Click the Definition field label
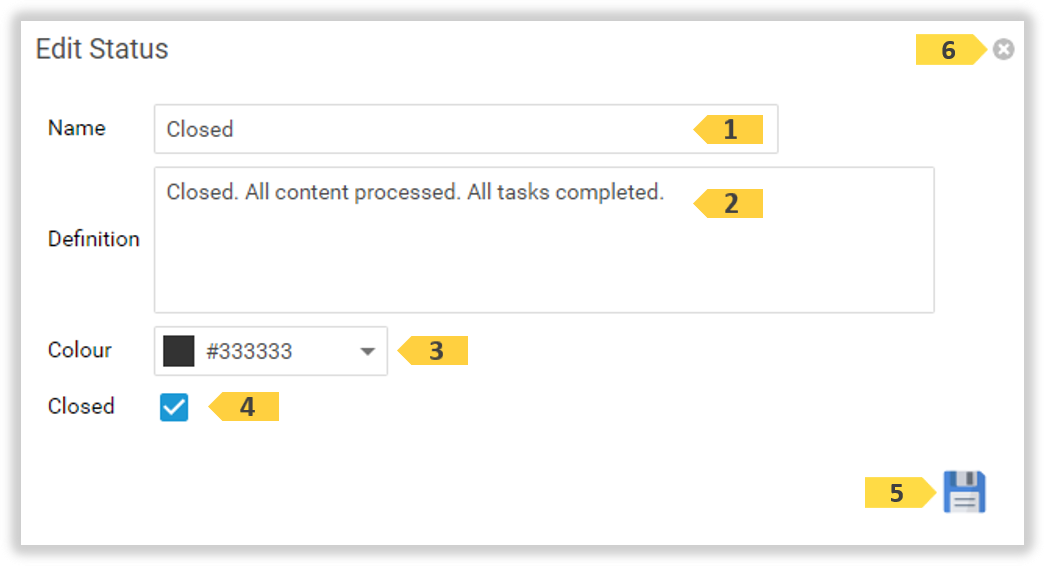1045x566 pixels. (93, 239)
